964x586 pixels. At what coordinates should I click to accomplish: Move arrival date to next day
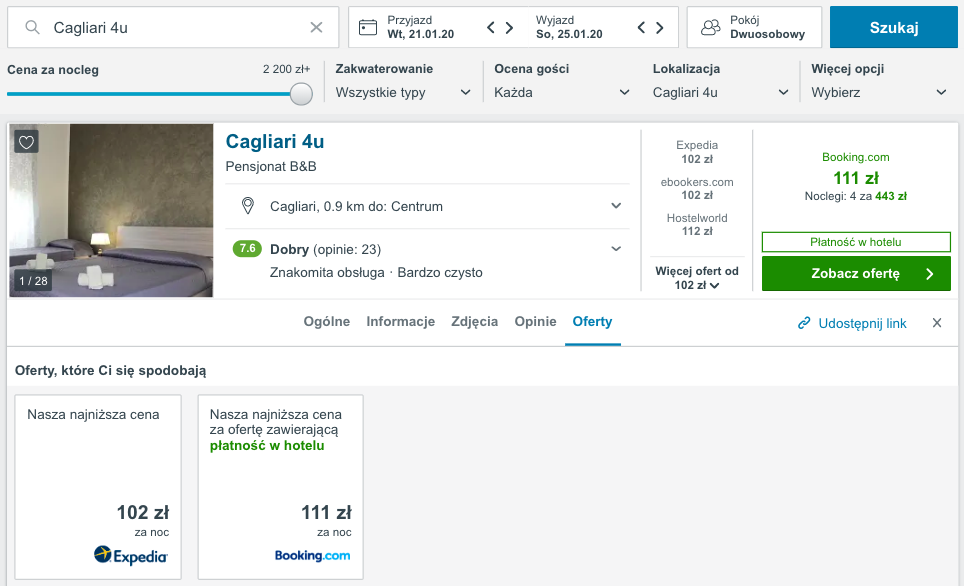tap(509, 27)
